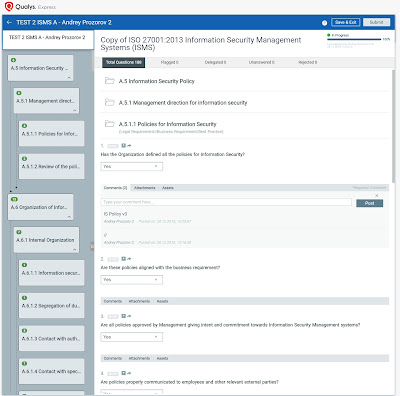Post the comment with the Post button
The image size is (400, 396).
pos(369,203)
